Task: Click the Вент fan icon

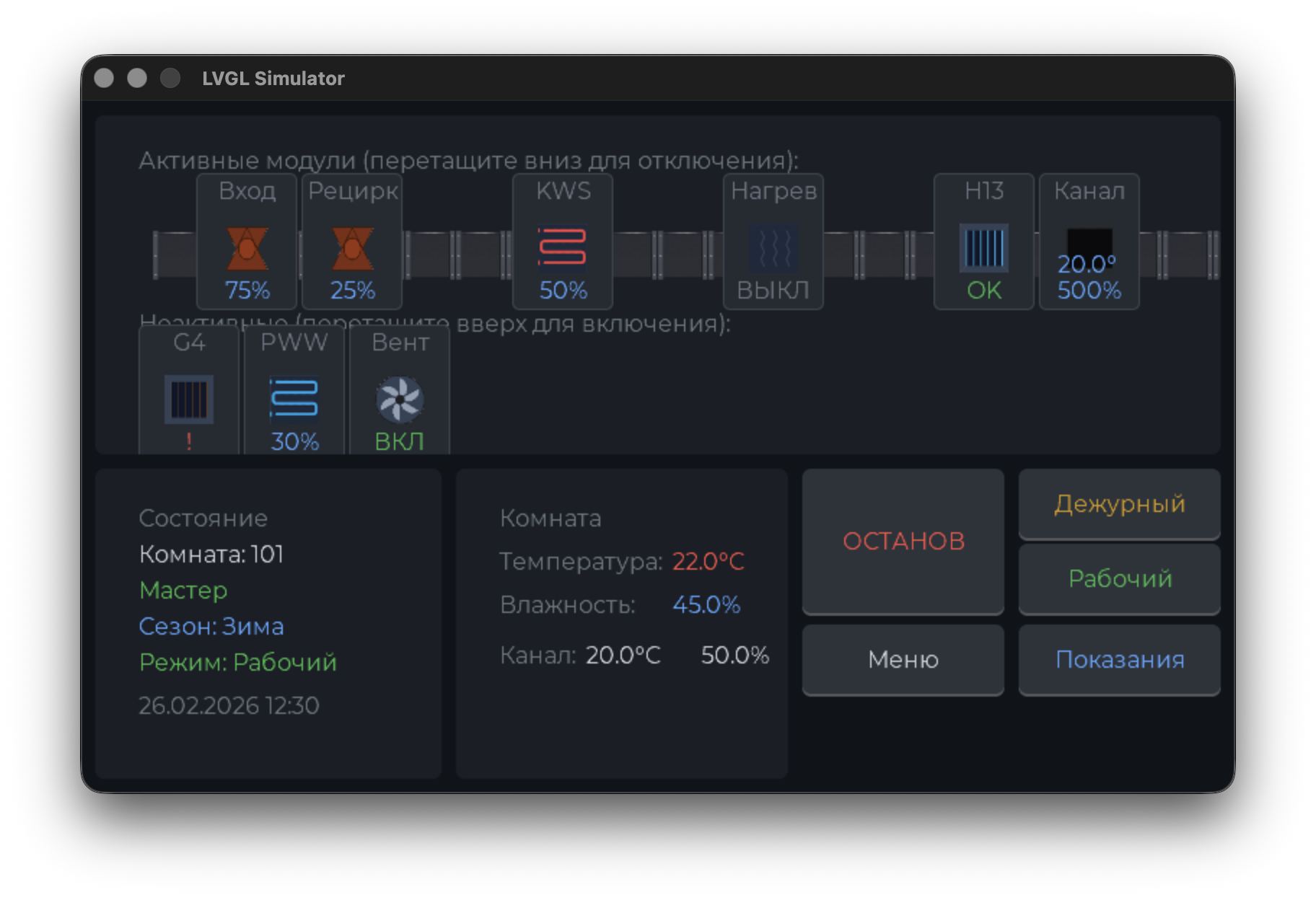Action: [399, 399]
